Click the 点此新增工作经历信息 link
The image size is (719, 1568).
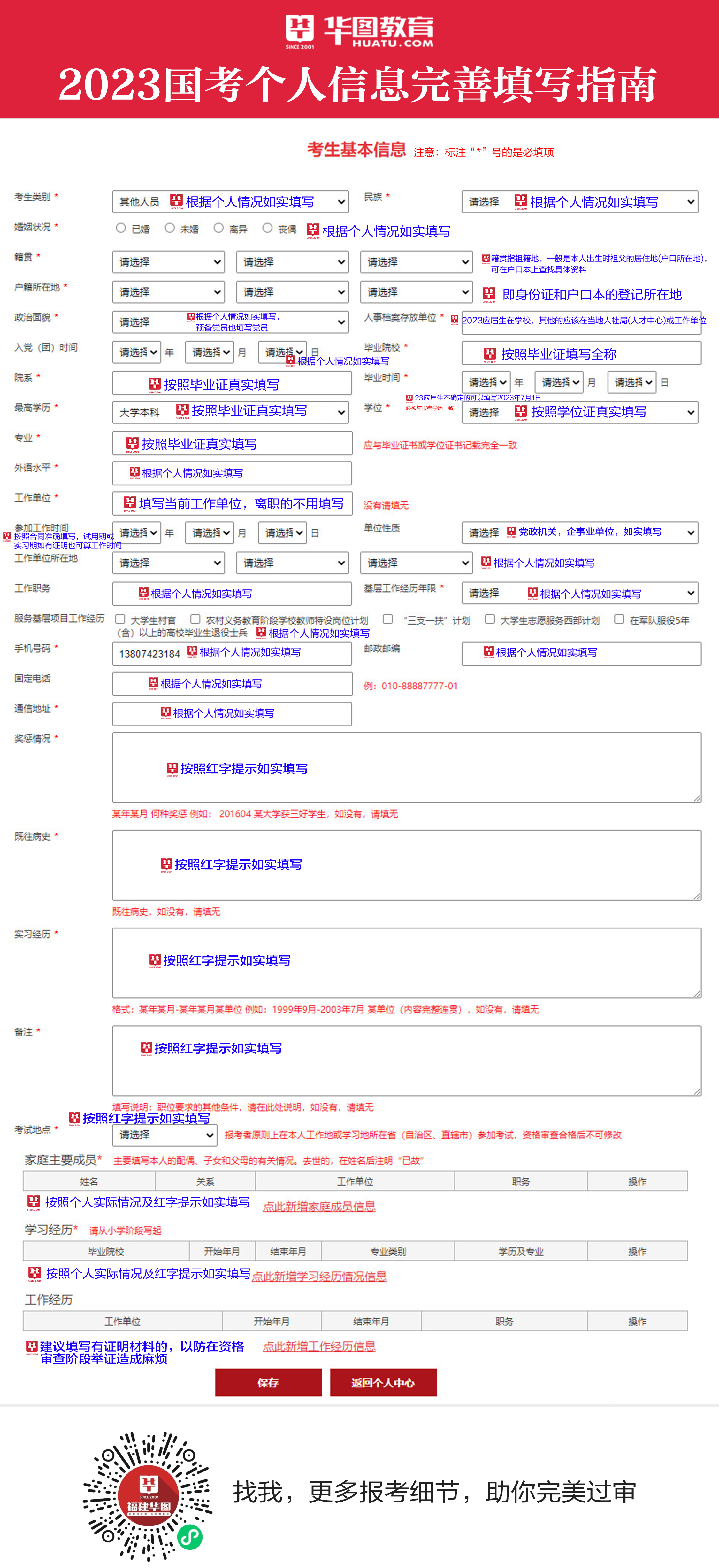319,1347
